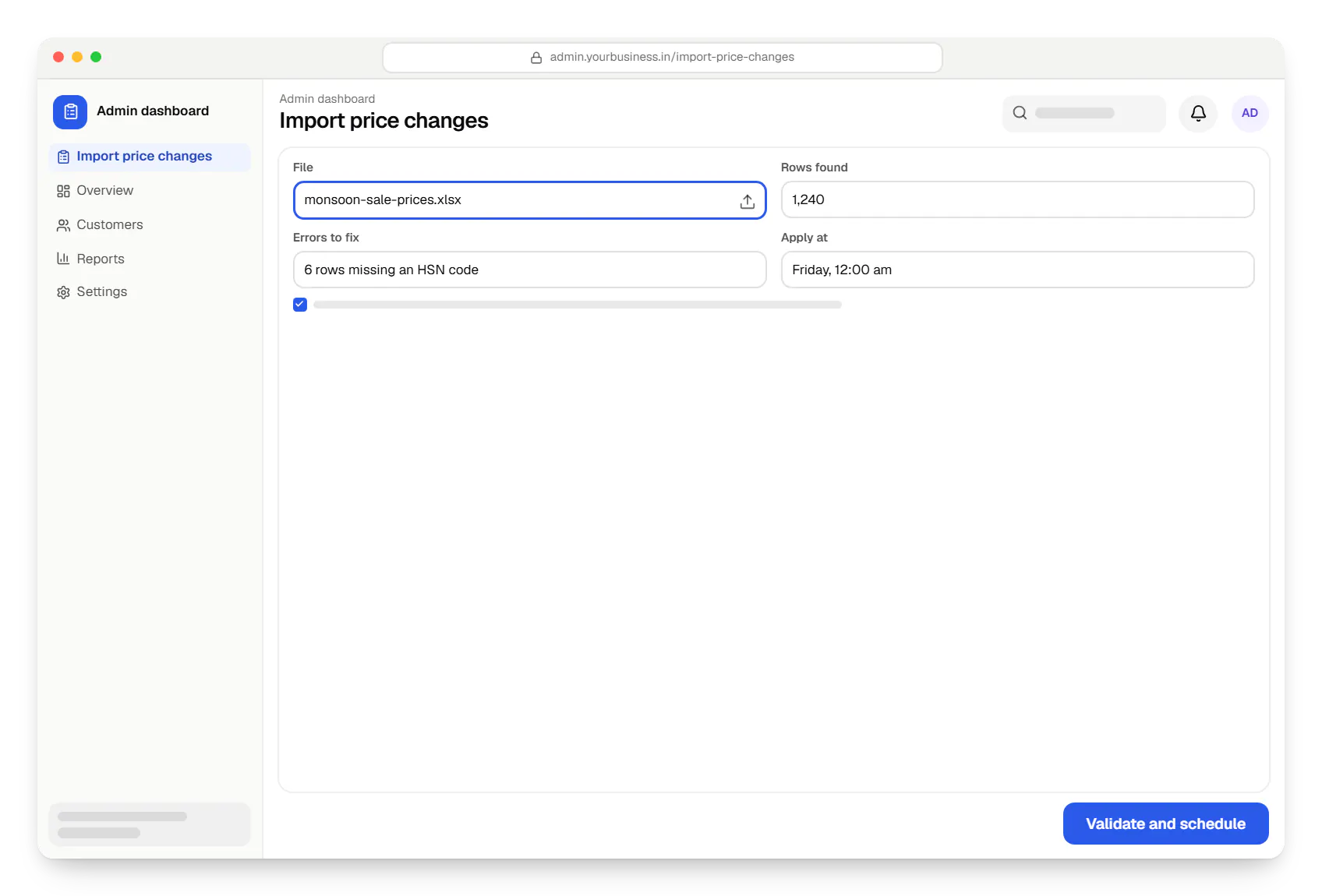Navigate to Customers page
The image size is (1322, 896).
point(150,225)
